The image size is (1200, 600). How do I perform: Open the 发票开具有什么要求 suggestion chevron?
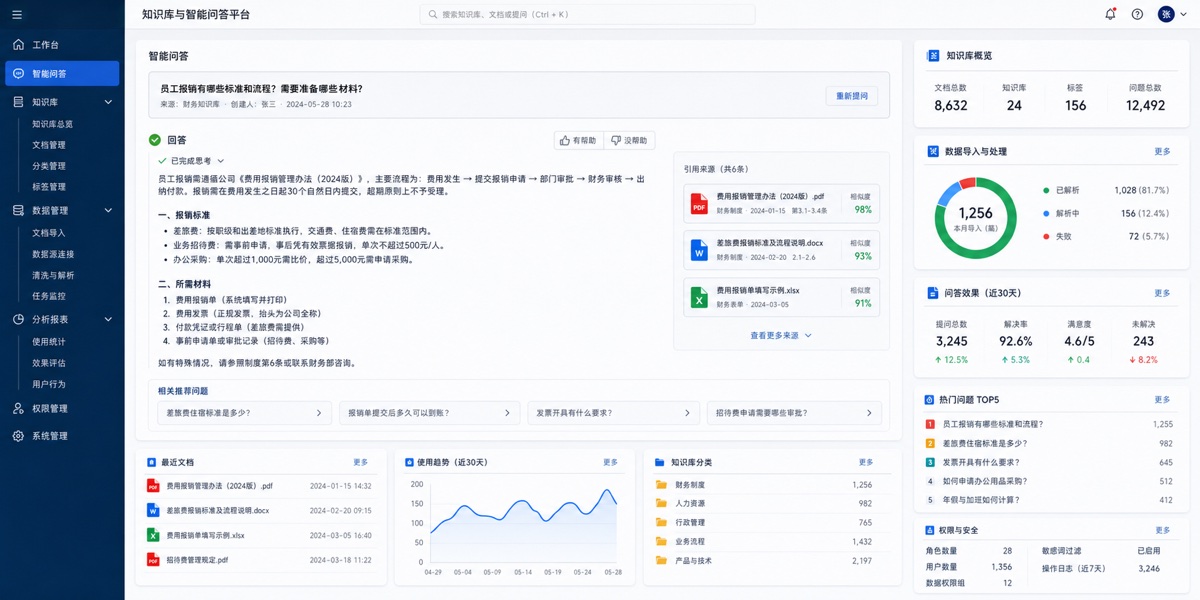(x=687, y=413)
